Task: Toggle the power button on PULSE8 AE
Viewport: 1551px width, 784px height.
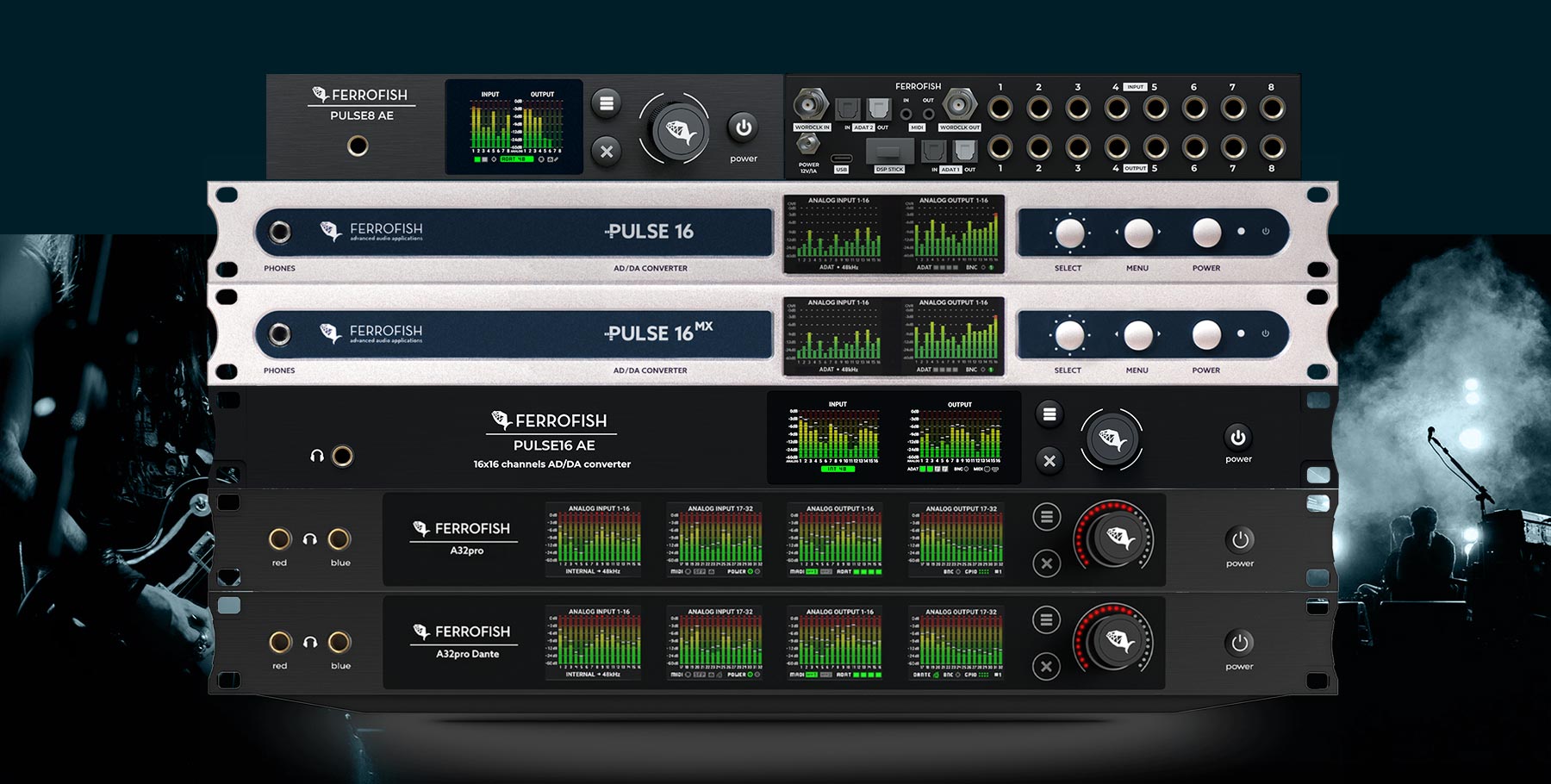Action: point(743,128)
